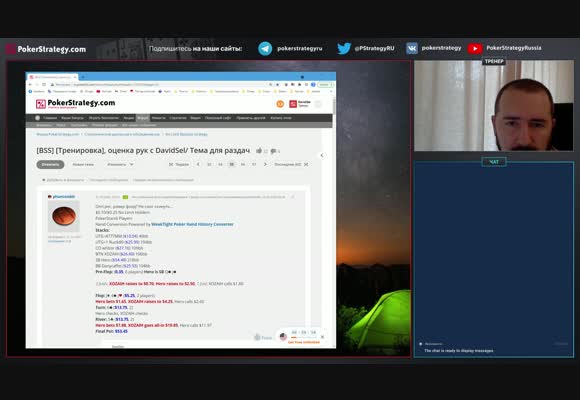580x400 pixels.
Task: Go to the previous page arrow
Action: (198, 164)
